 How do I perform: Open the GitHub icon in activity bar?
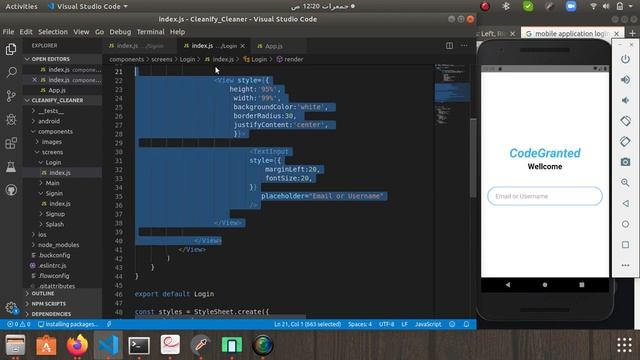pyautogui.click(x=11, y=190)
